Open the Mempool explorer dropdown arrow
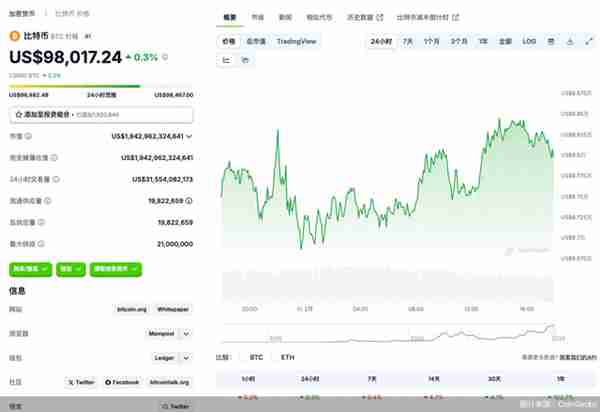Viewport: 600px width, 412px height. pos(186,334)
